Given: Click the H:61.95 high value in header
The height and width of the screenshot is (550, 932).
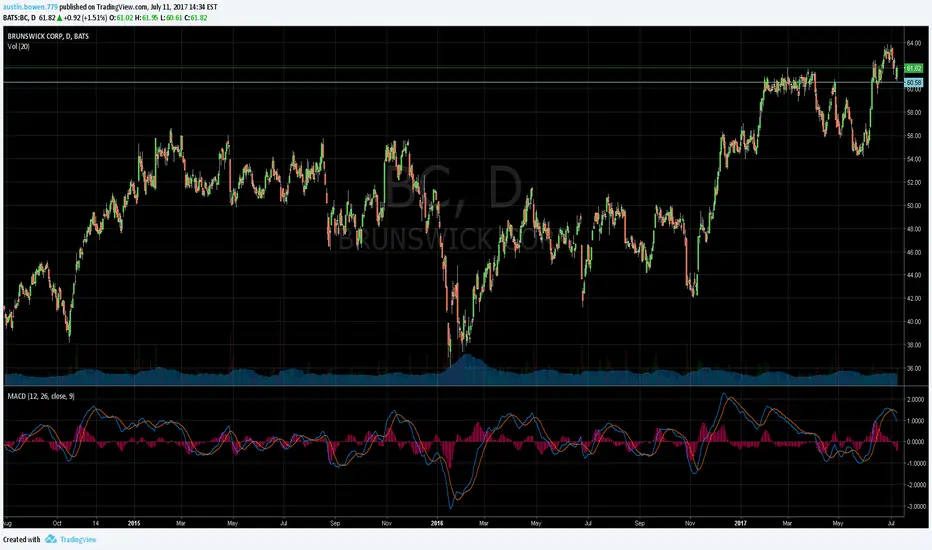Looking at the screenshot, I should coord(147,18).
